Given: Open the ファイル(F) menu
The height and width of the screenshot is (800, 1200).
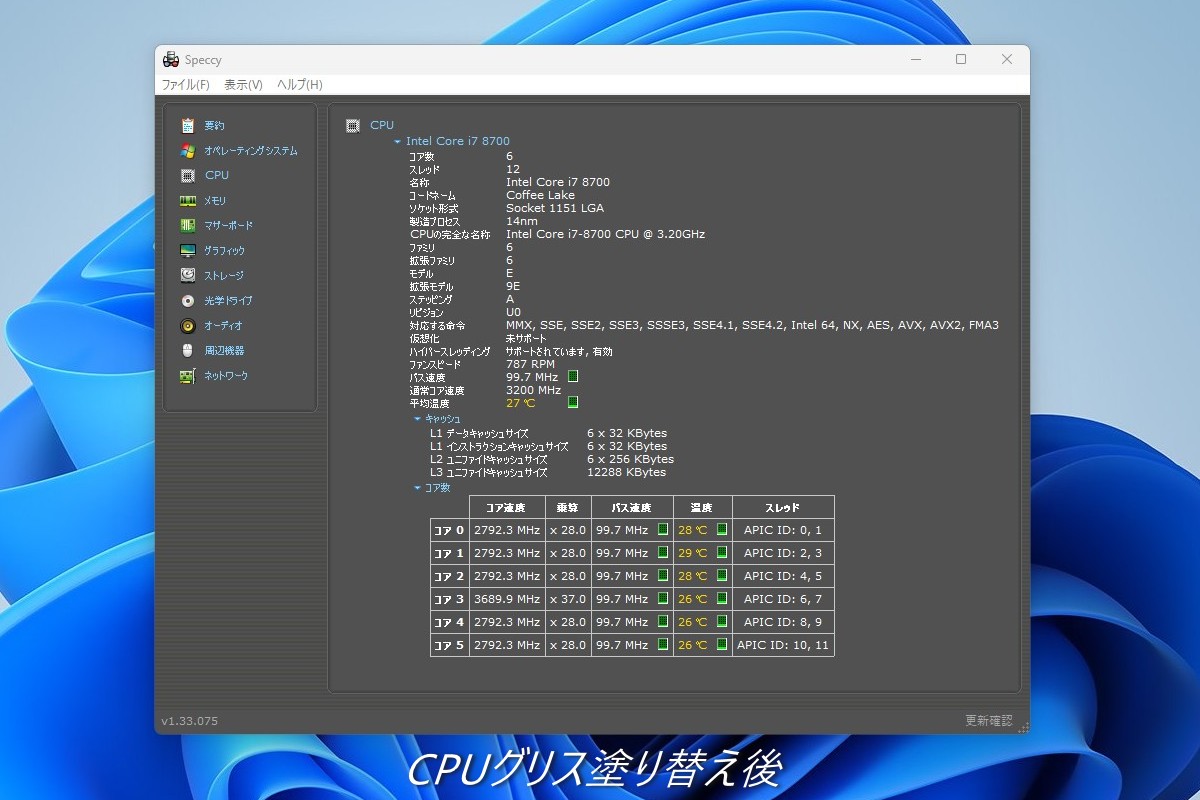Looking at the screenshot, I should coord(186,85).
